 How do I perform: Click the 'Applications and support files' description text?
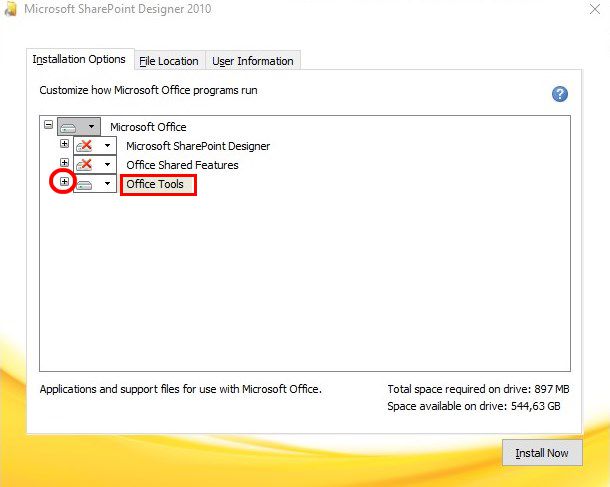(x=181, y=389)
